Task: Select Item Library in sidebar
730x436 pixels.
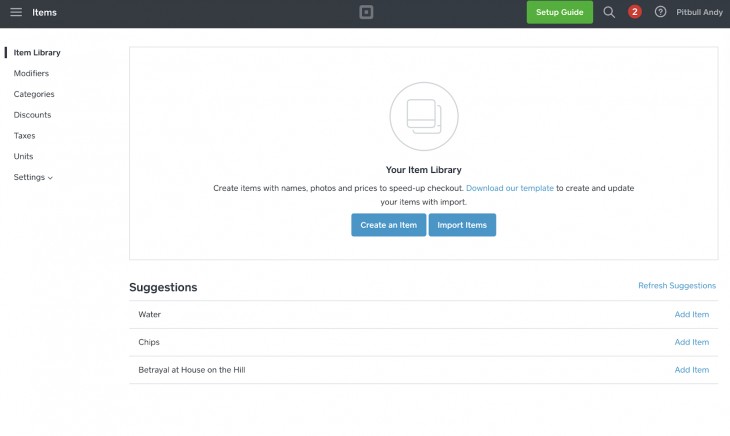Action: click(36, 52)
